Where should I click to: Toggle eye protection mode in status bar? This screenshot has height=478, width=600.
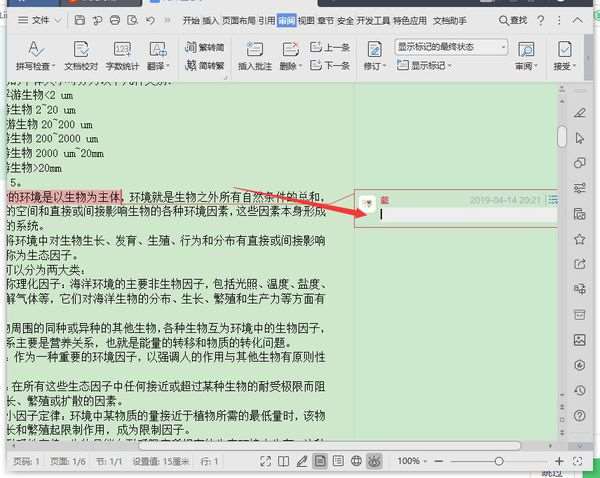click(375, 461)
